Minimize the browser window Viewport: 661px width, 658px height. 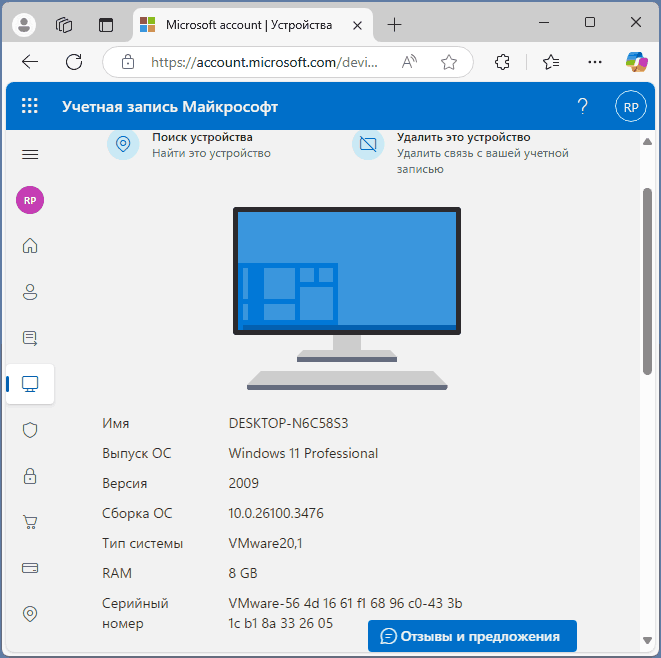pos(544,22)
